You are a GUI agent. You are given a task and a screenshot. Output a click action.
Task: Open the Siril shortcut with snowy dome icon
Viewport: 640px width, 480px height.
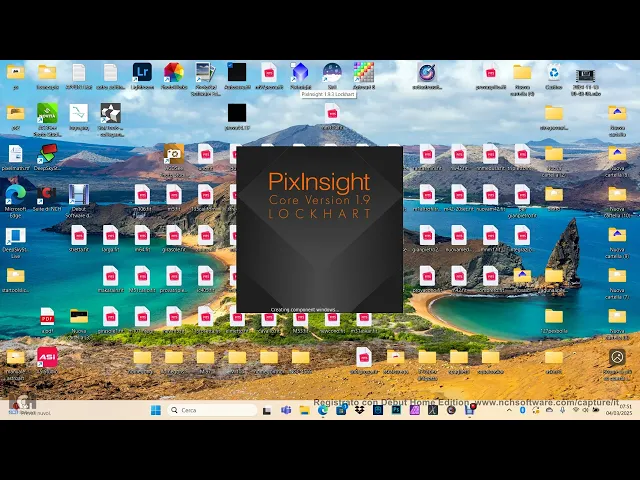tap(332, 73)
